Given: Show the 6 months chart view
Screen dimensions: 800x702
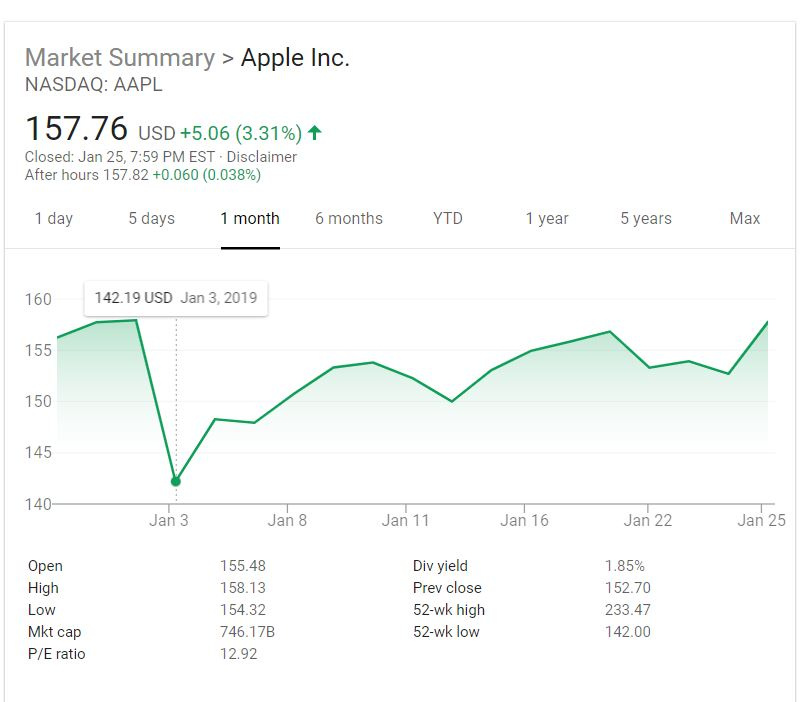Looking at the screenshot, I should 349,219.
